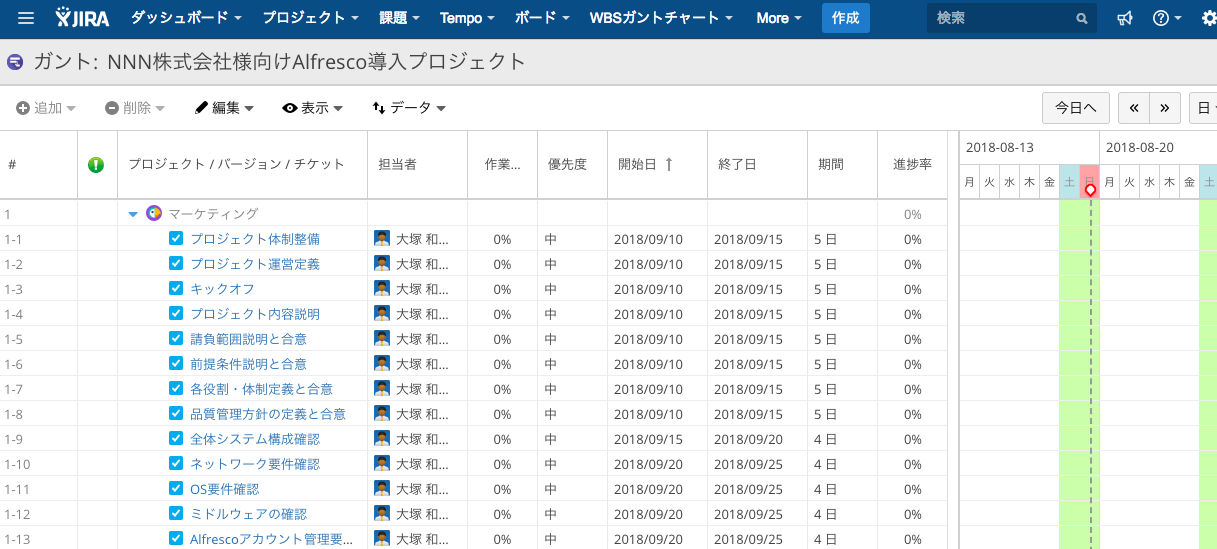Open the 課題 menu

click(x=400, y=18)
